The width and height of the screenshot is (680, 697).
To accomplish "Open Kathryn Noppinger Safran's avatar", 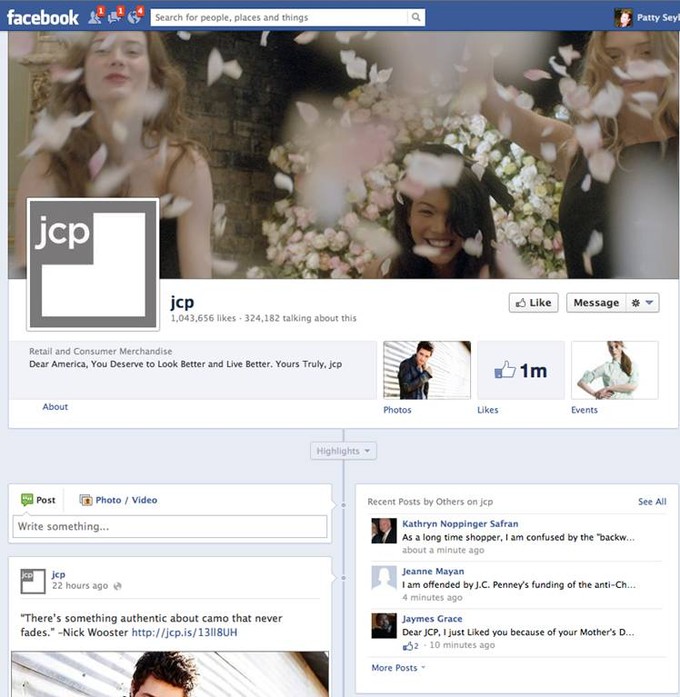I will 384,531.
